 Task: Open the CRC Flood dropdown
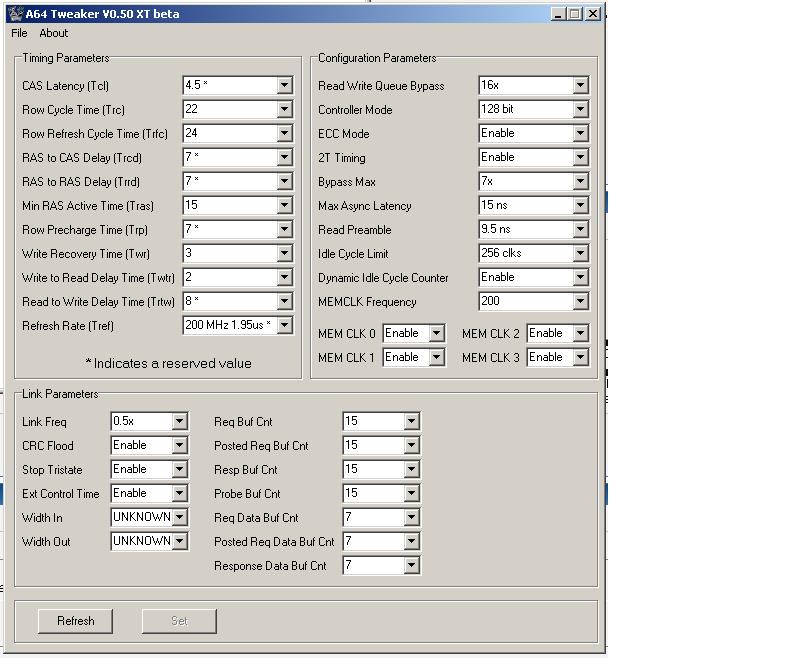(x=180, y=445)
